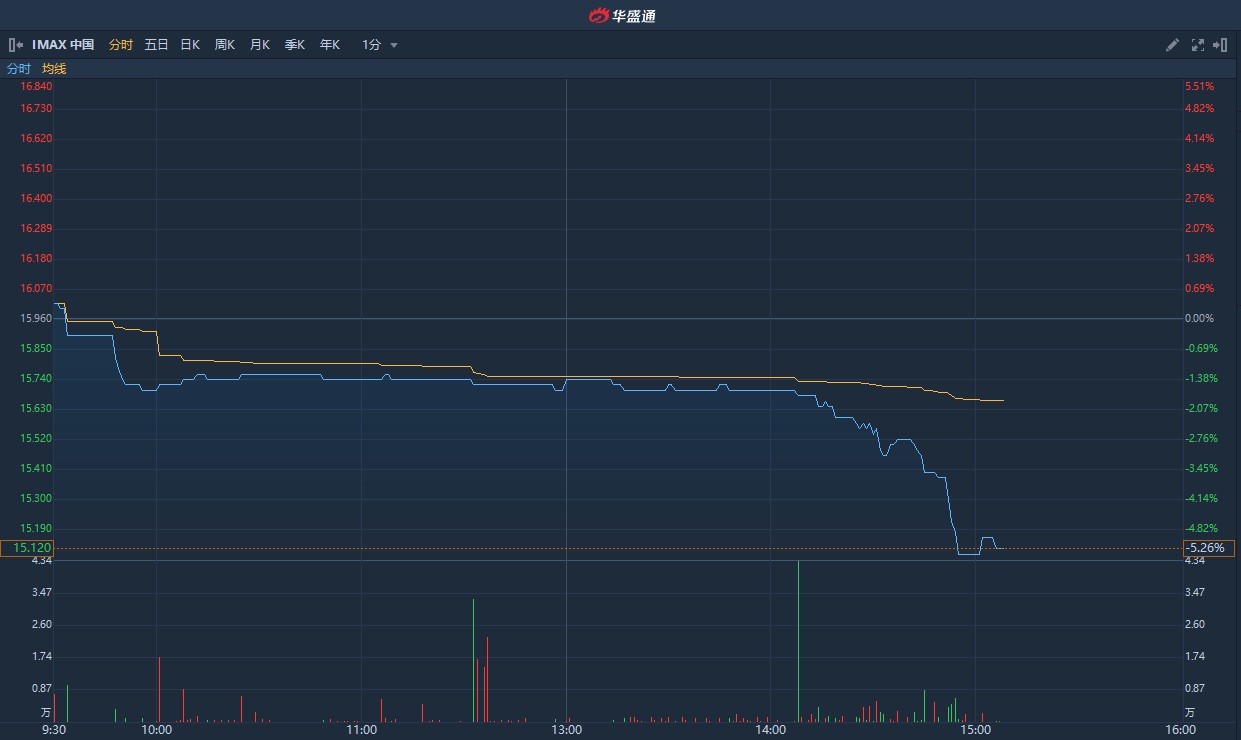Toggle the right side panel icon
This screenshot has height=740, width=1241.
click(x=1220, y=45)
